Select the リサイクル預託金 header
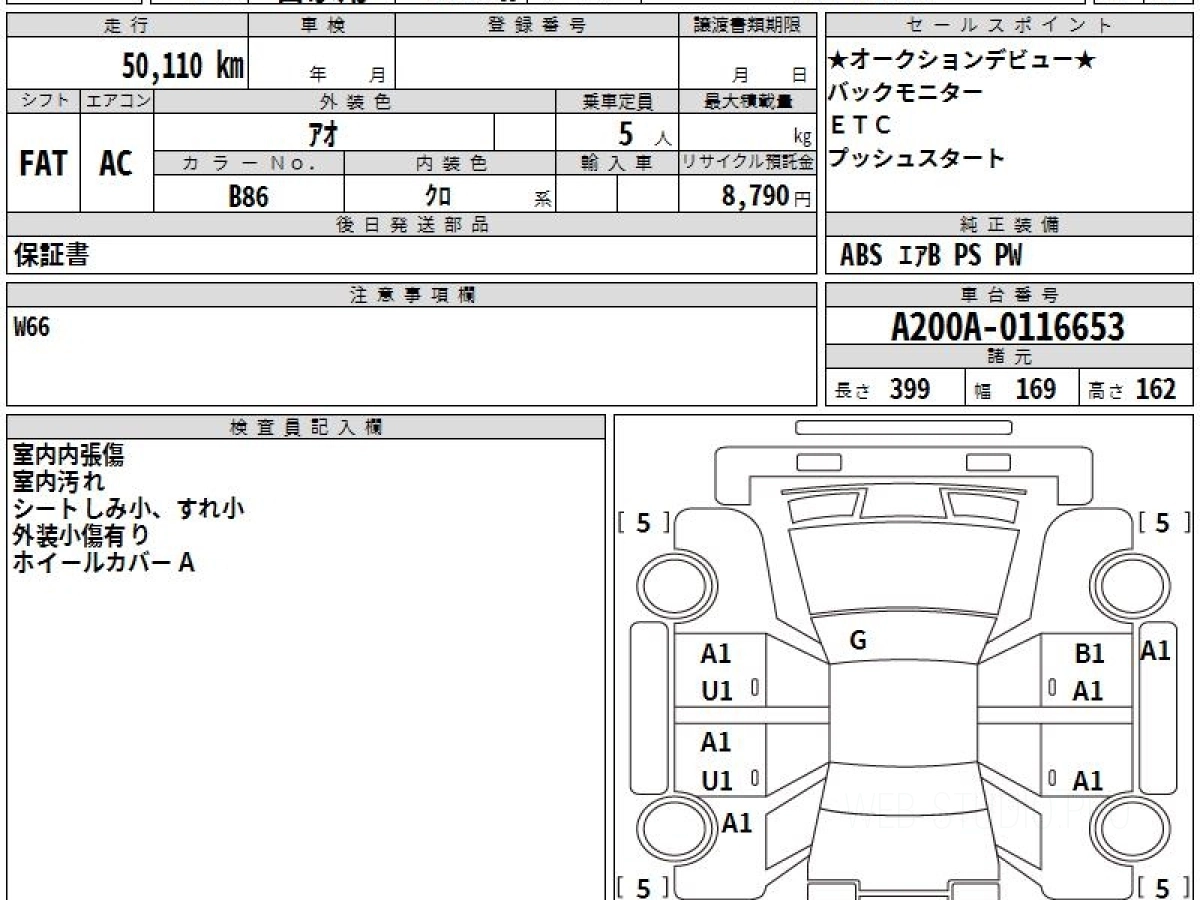This screenshot has width=1200, height=900. 747,163
